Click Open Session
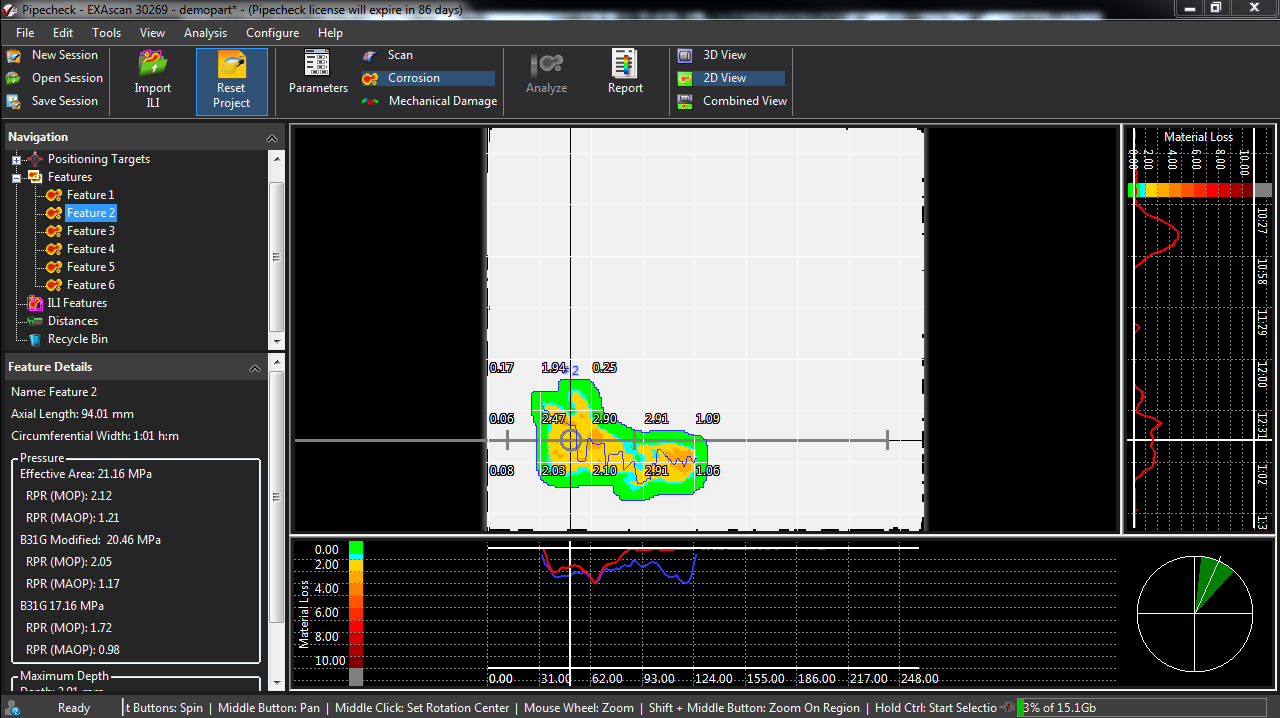 click(x=66, y=78)
